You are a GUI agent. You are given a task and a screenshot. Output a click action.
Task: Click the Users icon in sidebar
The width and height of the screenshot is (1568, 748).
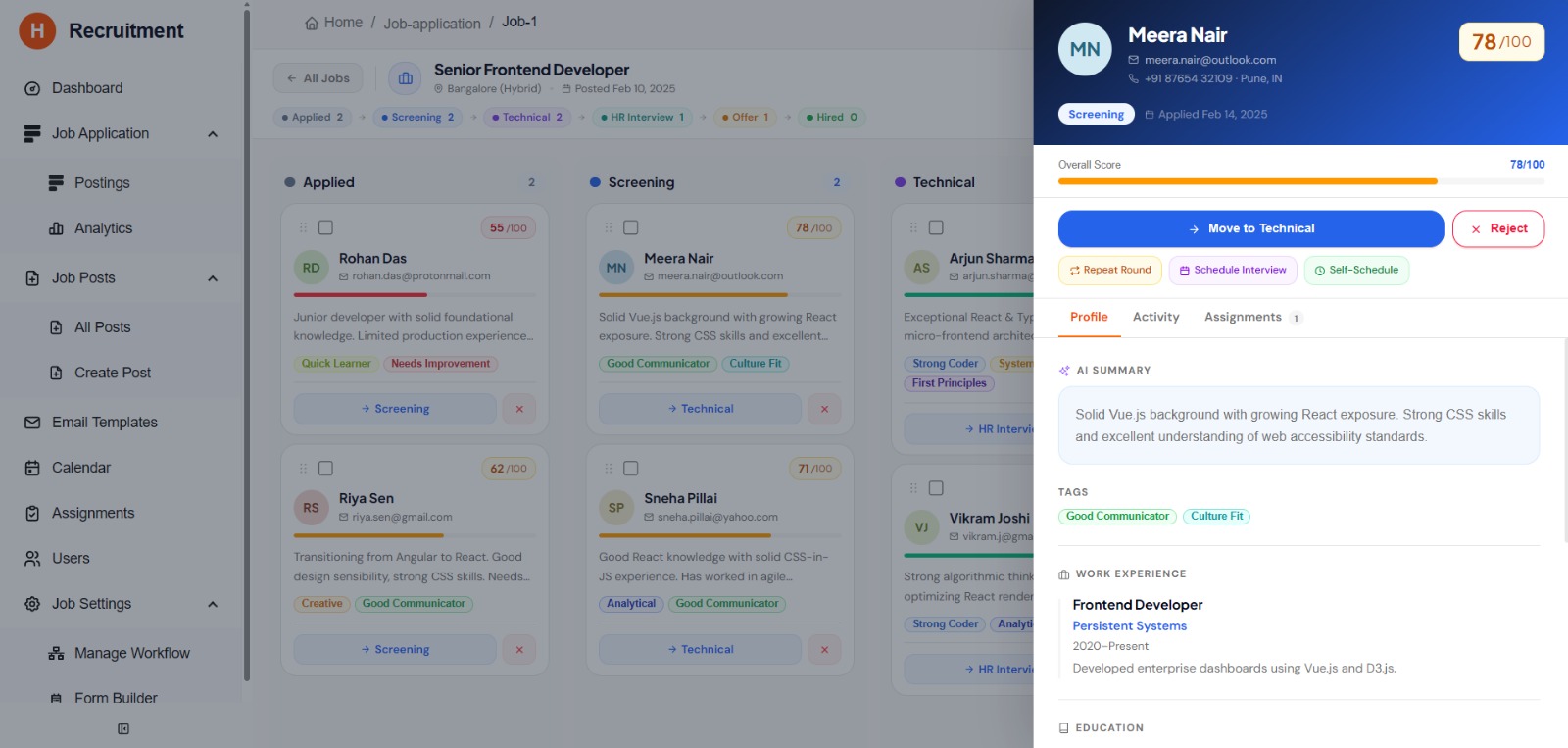pos(32,559)
